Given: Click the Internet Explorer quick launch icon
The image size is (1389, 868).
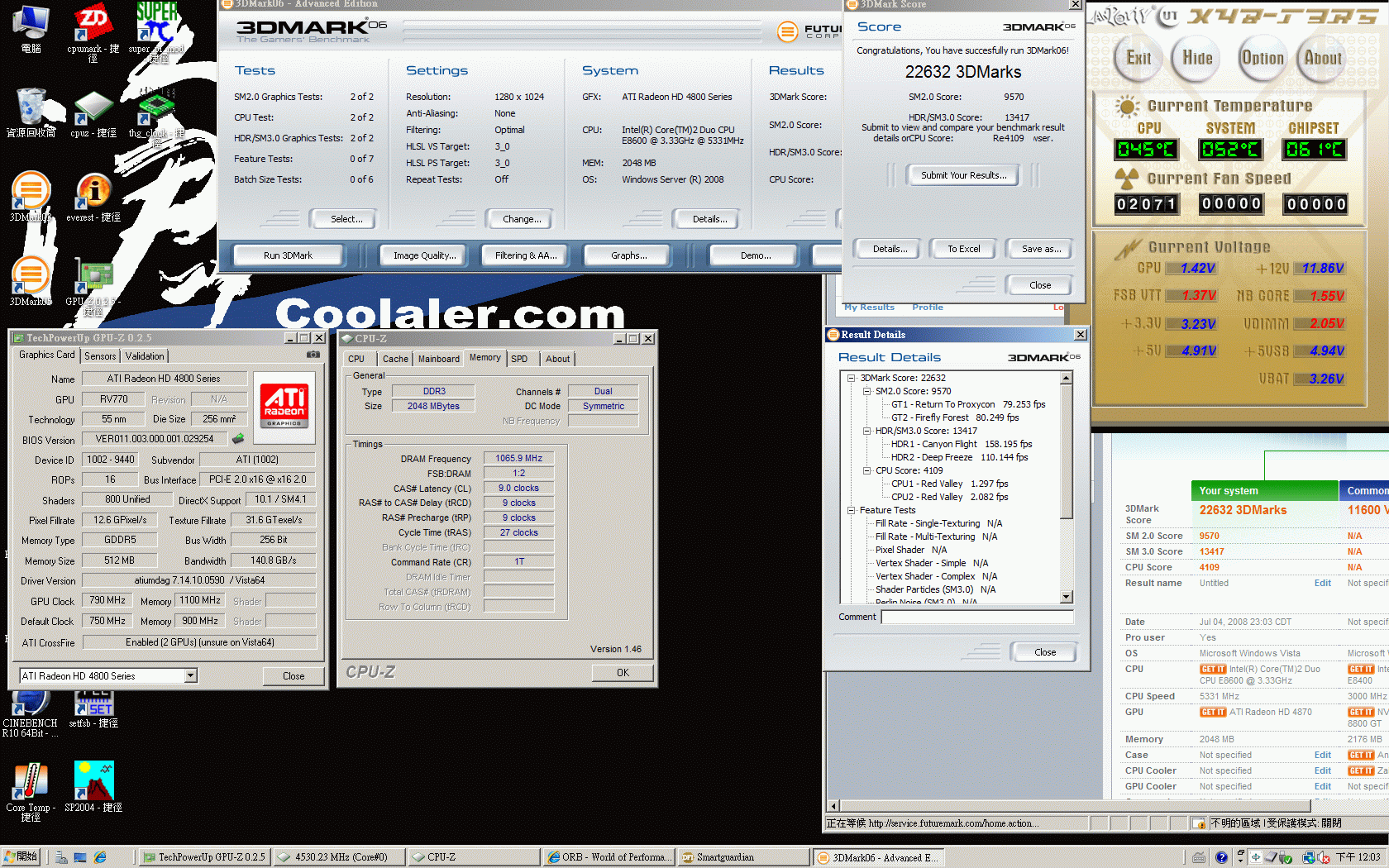Looking at the screenshot, I should (x=100, y=857).
